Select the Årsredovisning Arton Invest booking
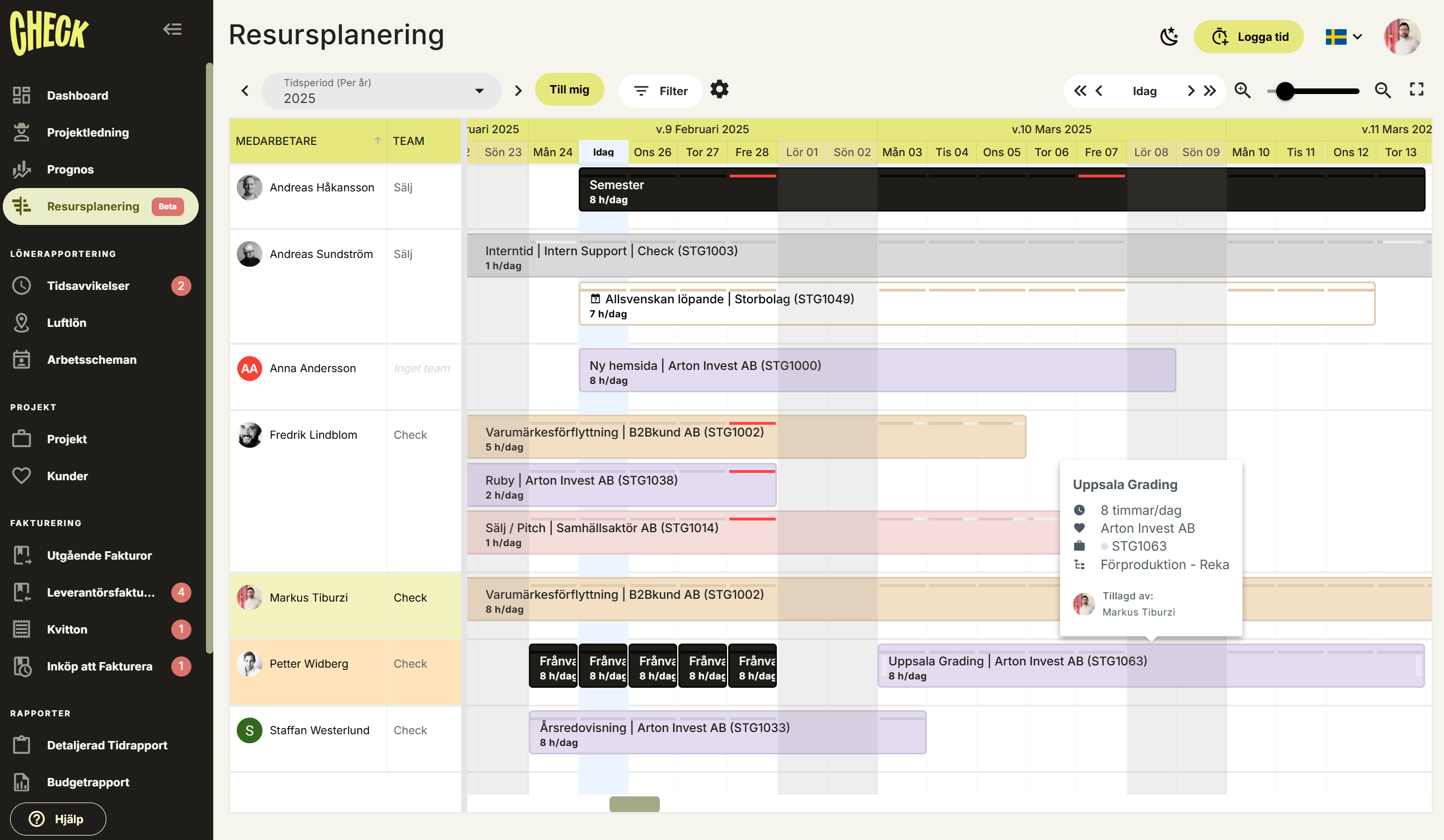 pos(728,733)
